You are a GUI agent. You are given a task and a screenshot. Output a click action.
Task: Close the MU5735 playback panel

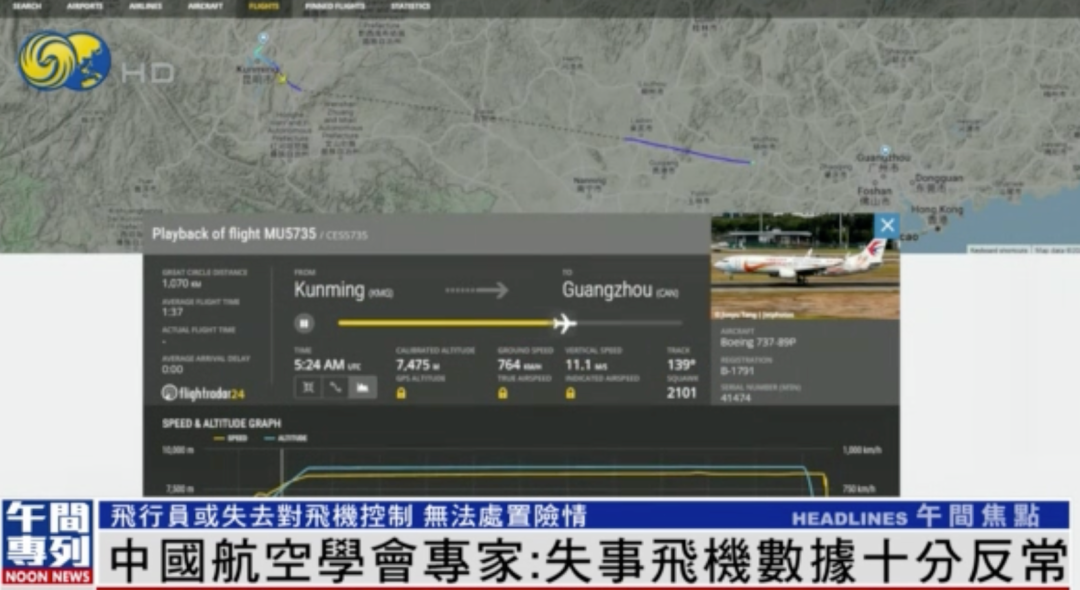[x=886, y=225]
